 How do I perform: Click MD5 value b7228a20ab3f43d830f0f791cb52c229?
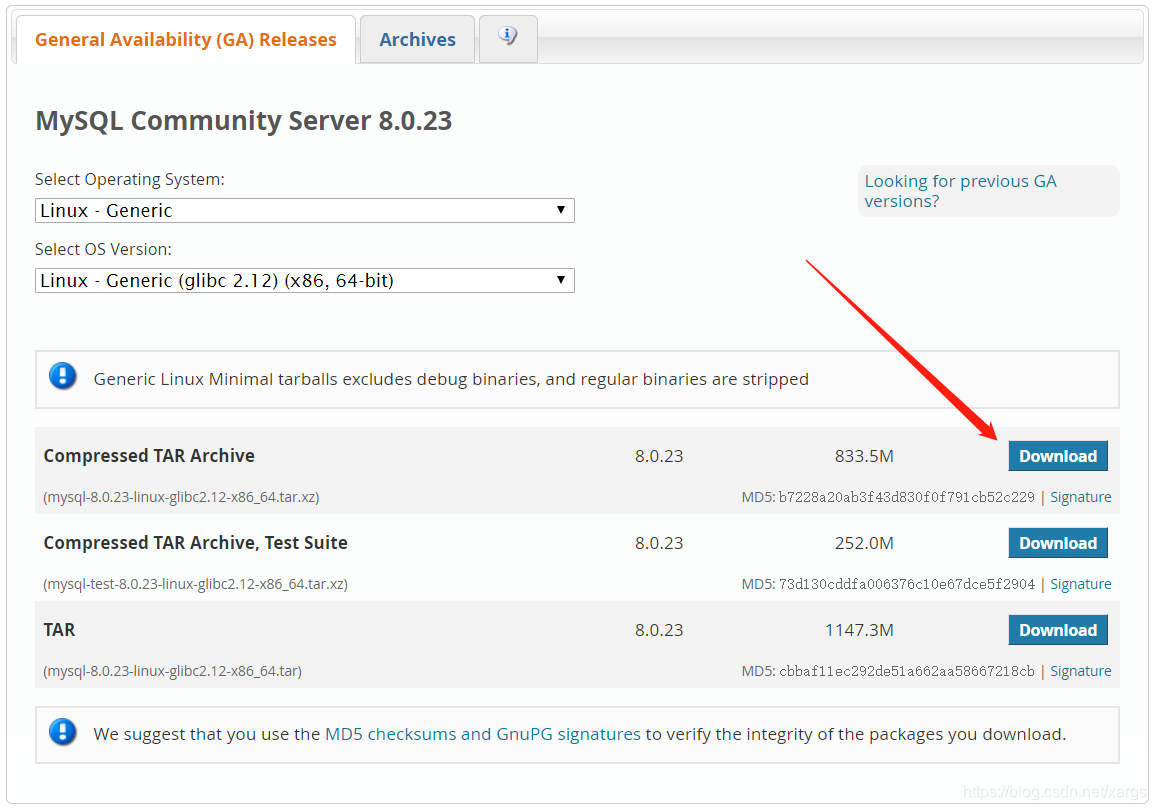[906, 497]
